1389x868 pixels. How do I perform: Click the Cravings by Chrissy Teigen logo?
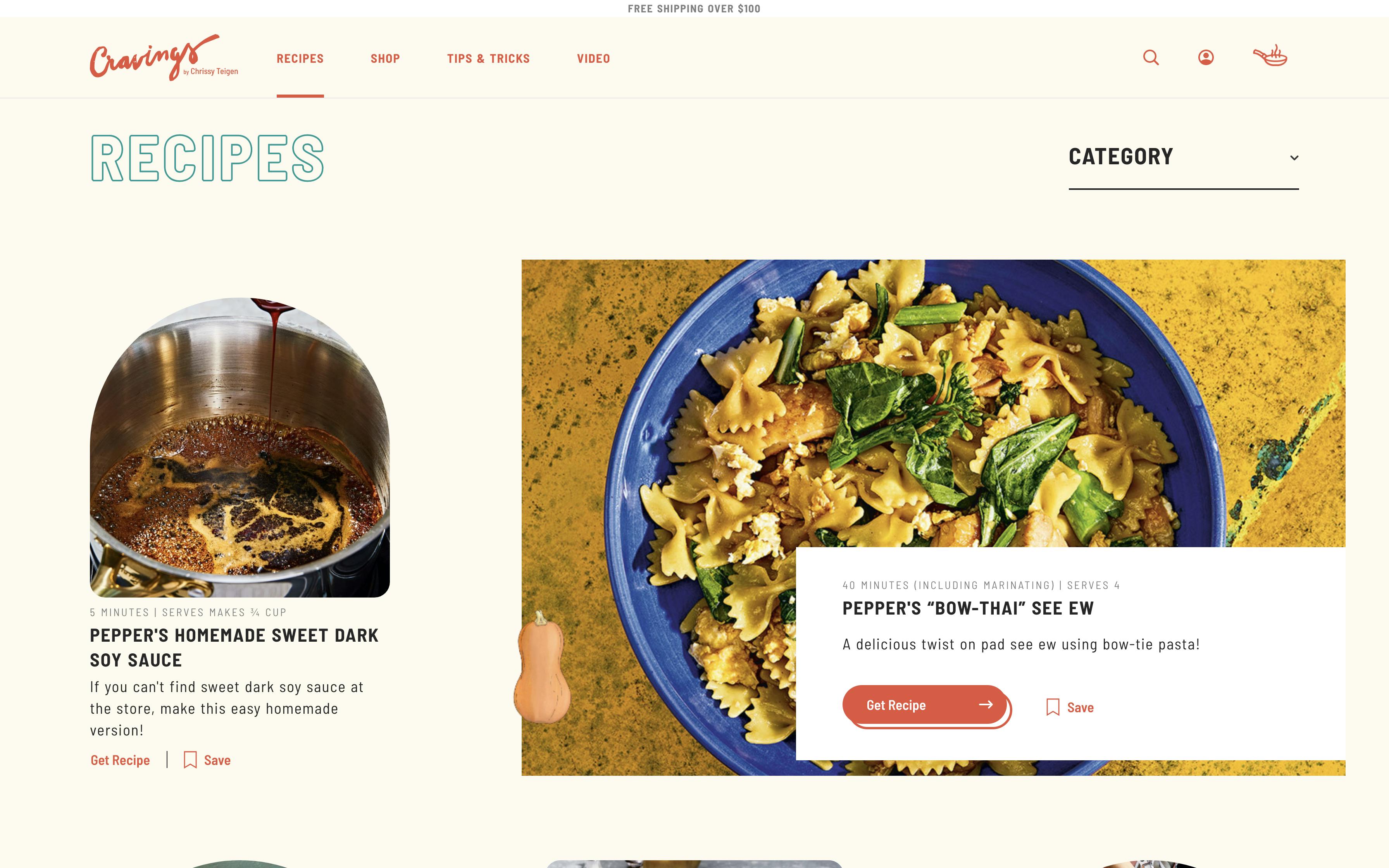click(x=164, y=57)
